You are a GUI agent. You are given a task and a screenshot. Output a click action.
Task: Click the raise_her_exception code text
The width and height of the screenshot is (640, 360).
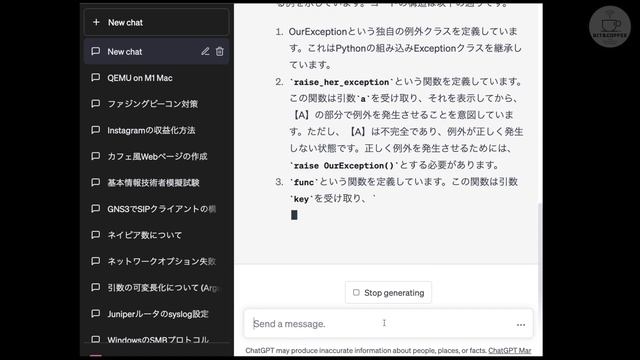coord(341,82)
